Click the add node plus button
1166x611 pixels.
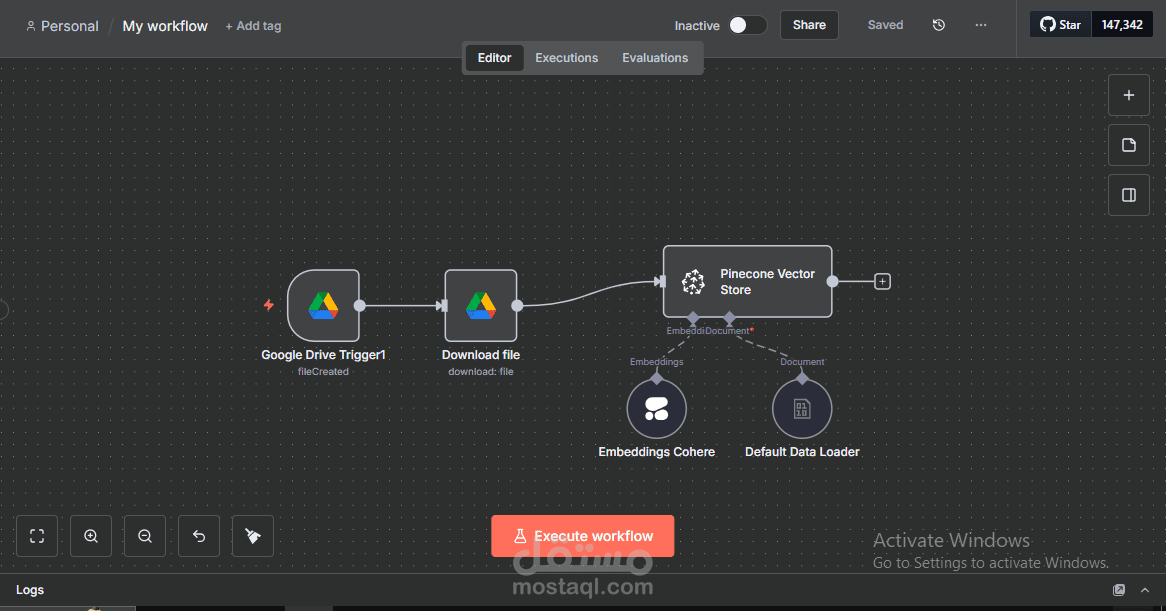(x=1129, y=95)
